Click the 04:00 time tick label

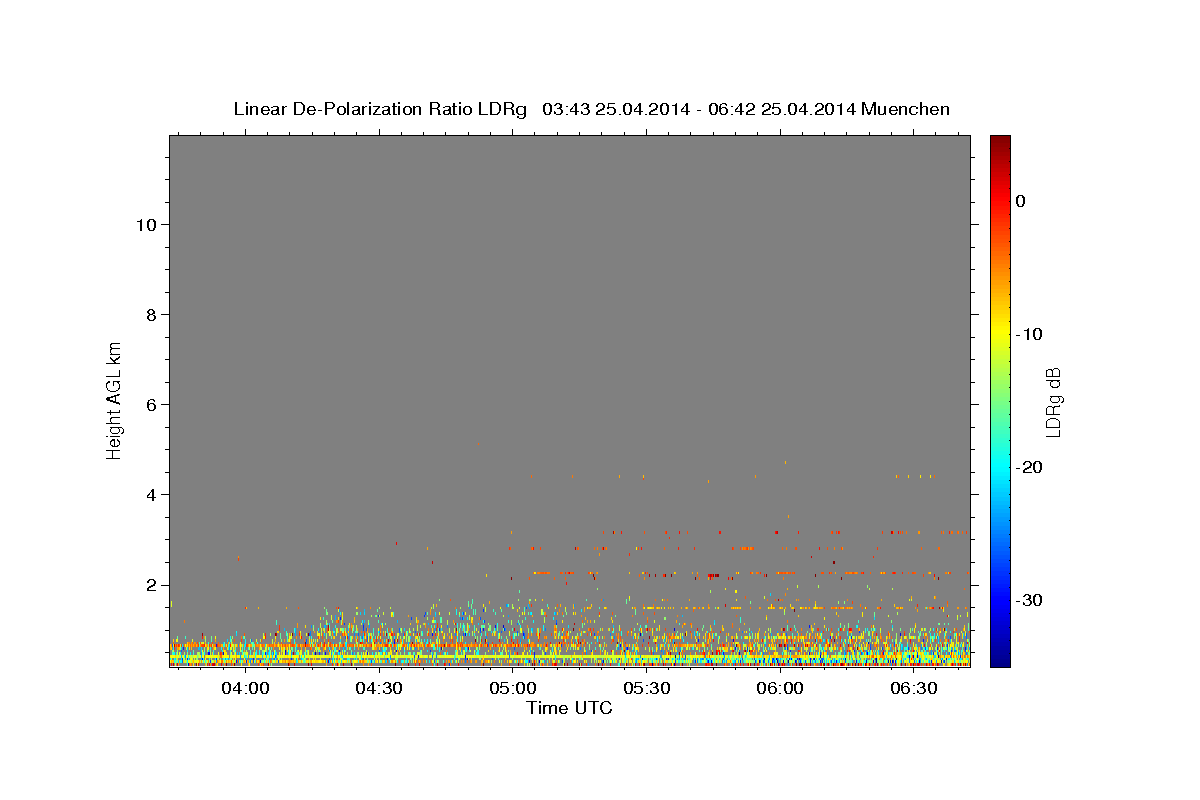[x=245, y=689]
